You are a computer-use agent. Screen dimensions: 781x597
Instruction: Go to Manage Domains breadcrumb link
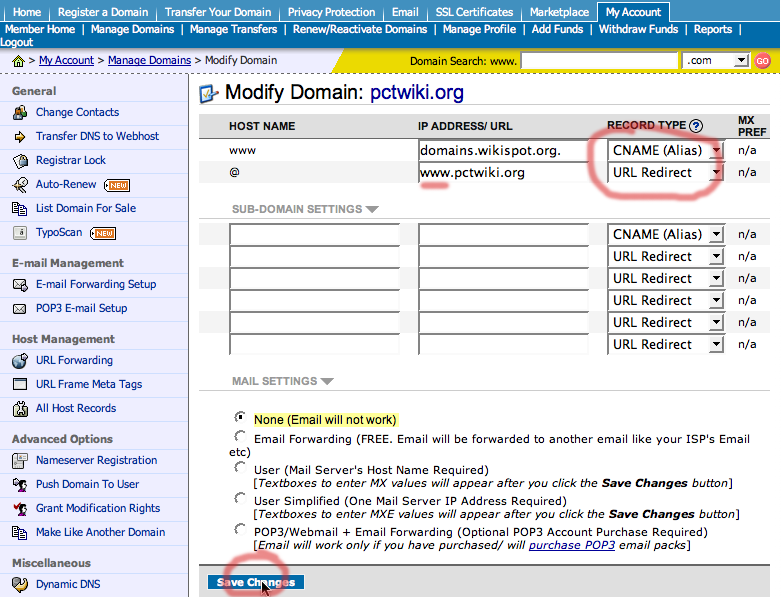point(149,60)
